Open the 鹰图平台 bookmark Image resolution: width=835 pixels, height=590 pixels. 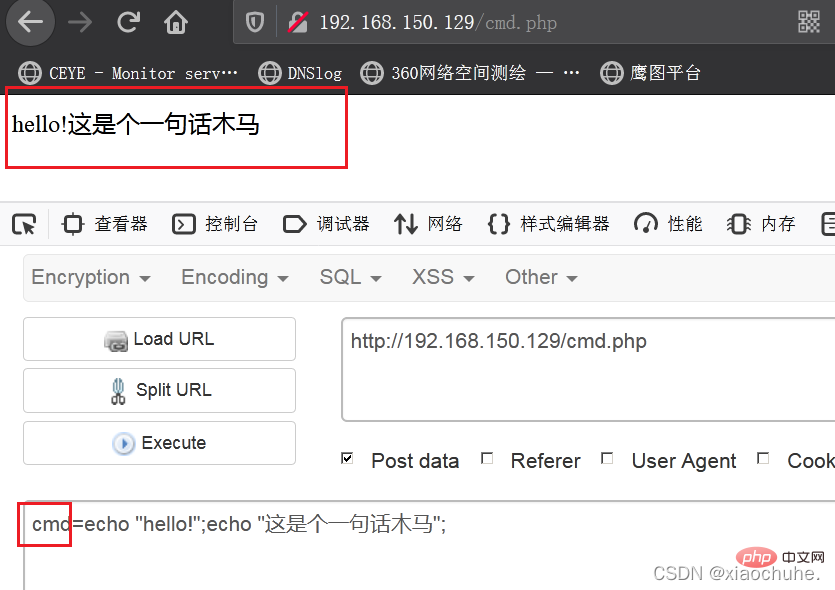coord(650,73)
